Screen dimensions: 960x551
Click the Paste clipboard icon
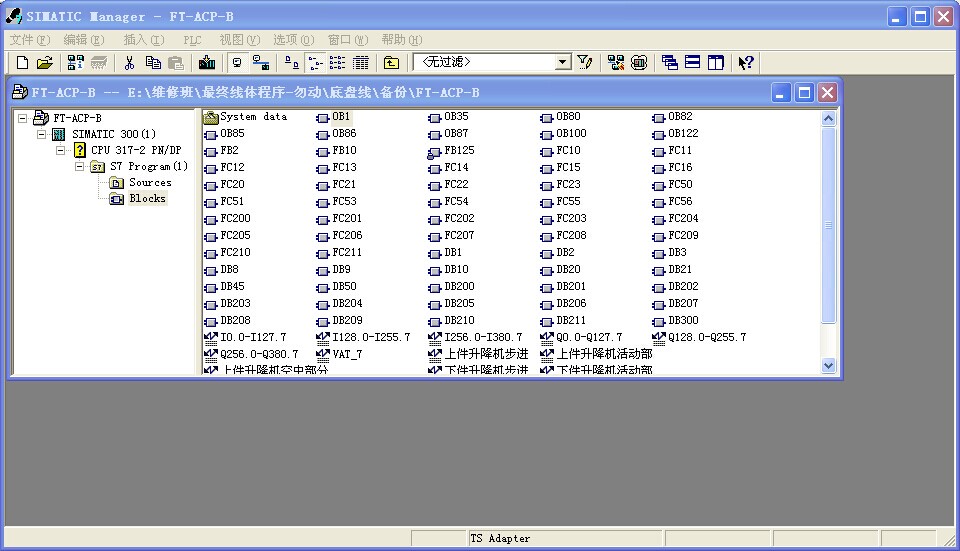tap(176, 62)
